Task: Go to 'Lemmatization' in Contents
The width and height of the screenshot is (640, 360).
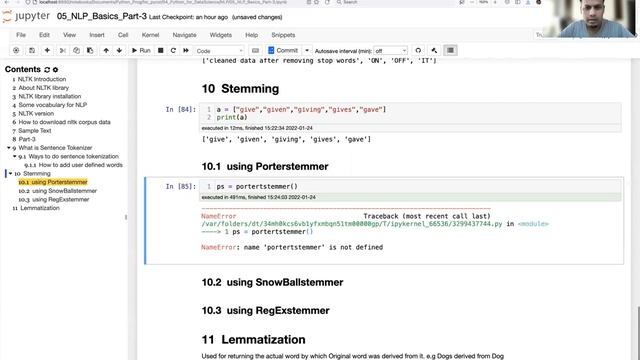Action: 40,208
